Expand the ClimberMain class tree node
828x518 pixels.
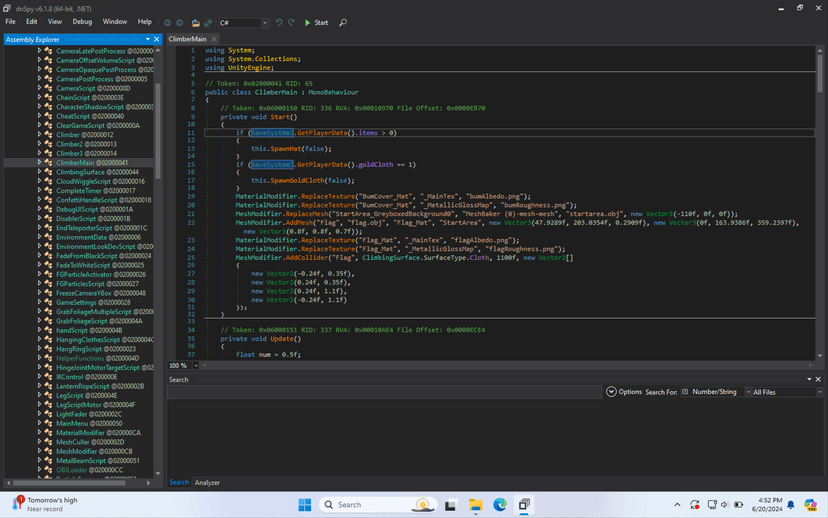coord(40,162)
